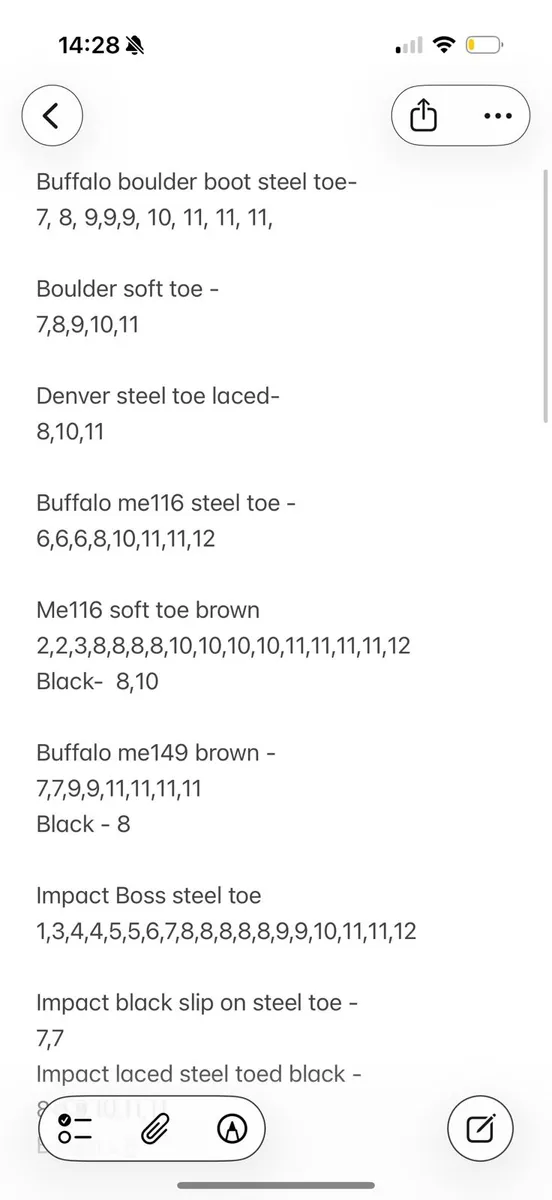Tap the checklist icon in bottom toolbar

(x=75, y=1129)
